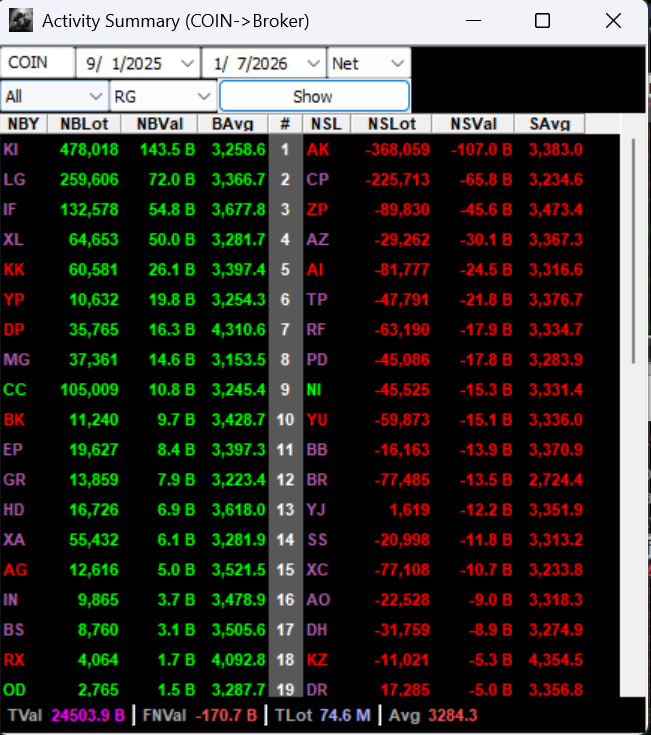Click the NSL column header
This screenshot has width=651, height=735.
pos(326,124)
